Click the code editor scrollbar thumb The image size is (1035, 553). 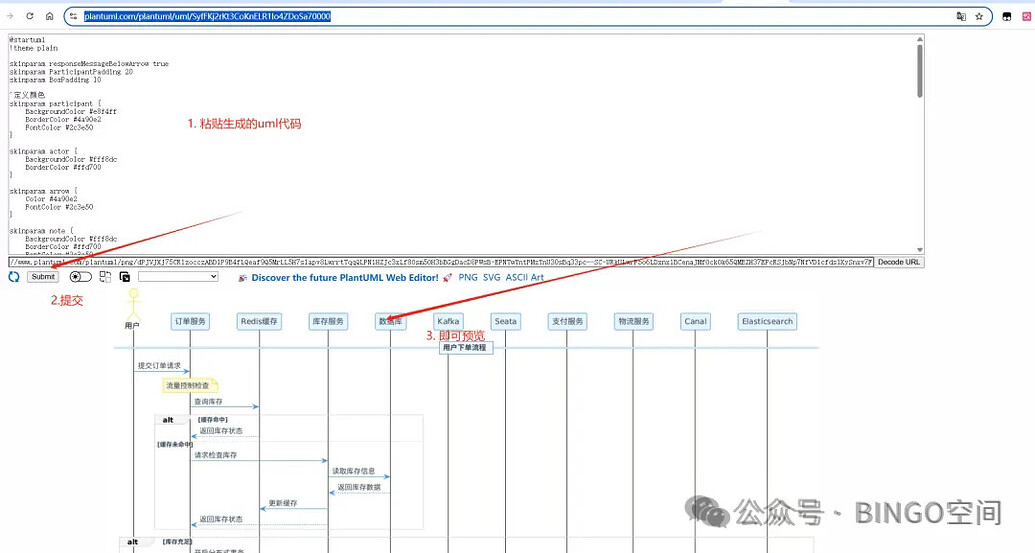click(919, 71)
